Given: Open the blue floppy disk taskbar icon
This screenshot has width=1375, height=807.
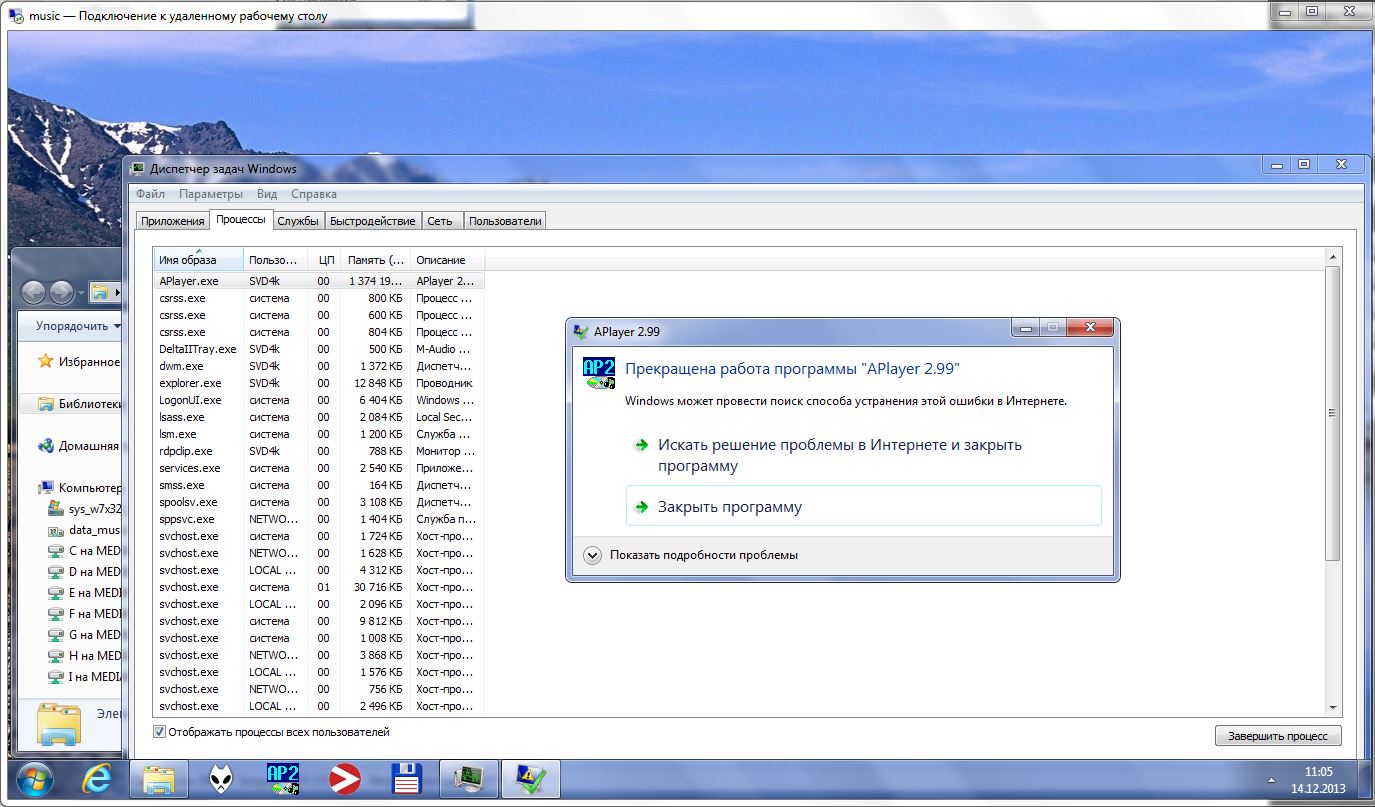Looking at the screenshot, I should click(x=405, y=778).
